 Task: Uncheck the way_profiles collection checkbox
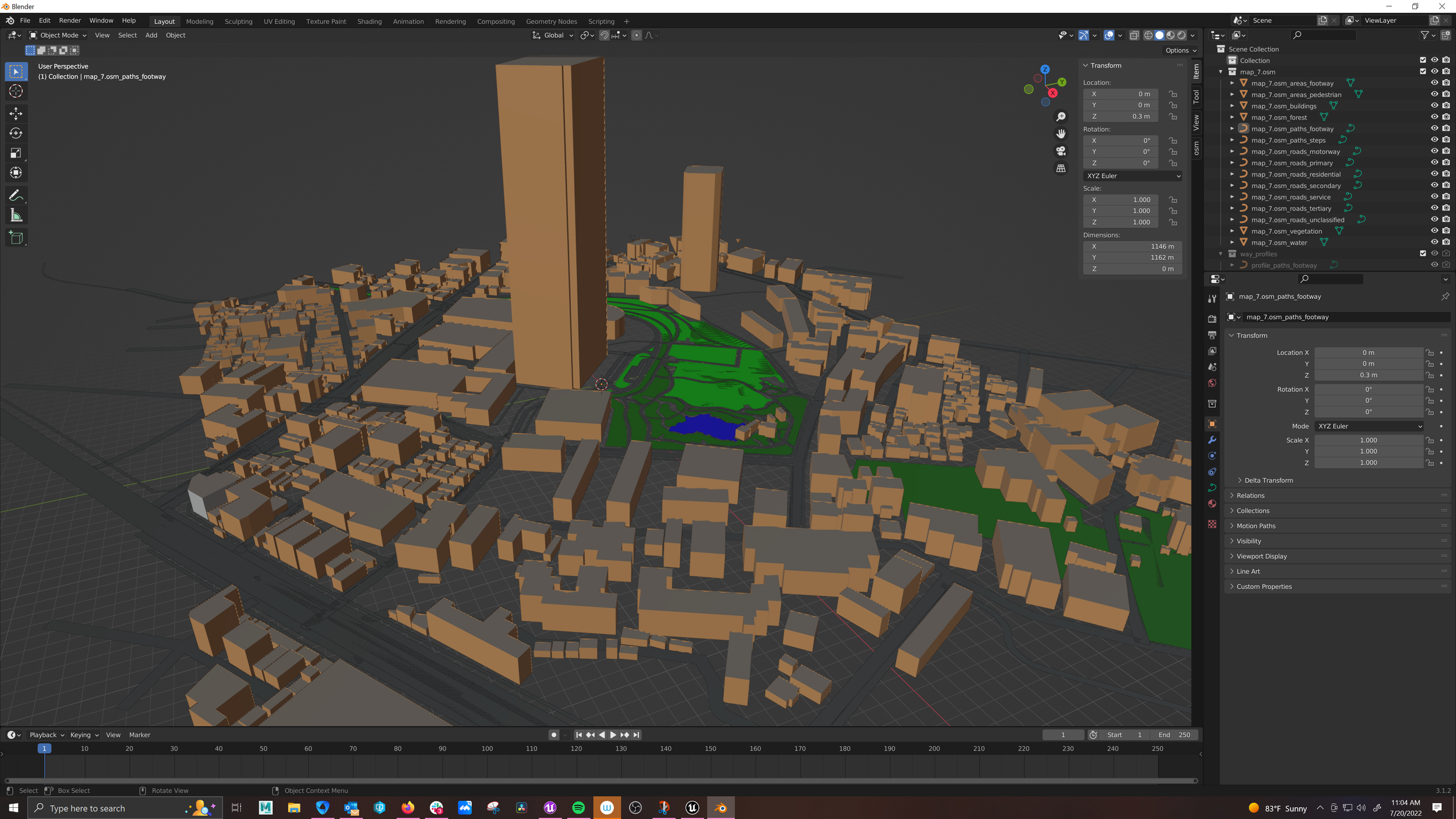click(x=1423, y=253)
